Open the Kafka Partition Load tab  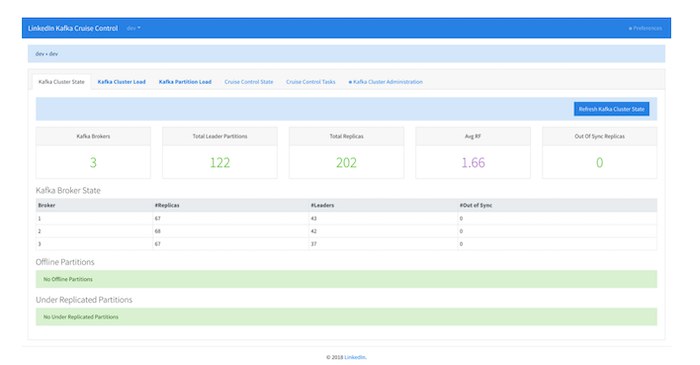pos(185,82)
